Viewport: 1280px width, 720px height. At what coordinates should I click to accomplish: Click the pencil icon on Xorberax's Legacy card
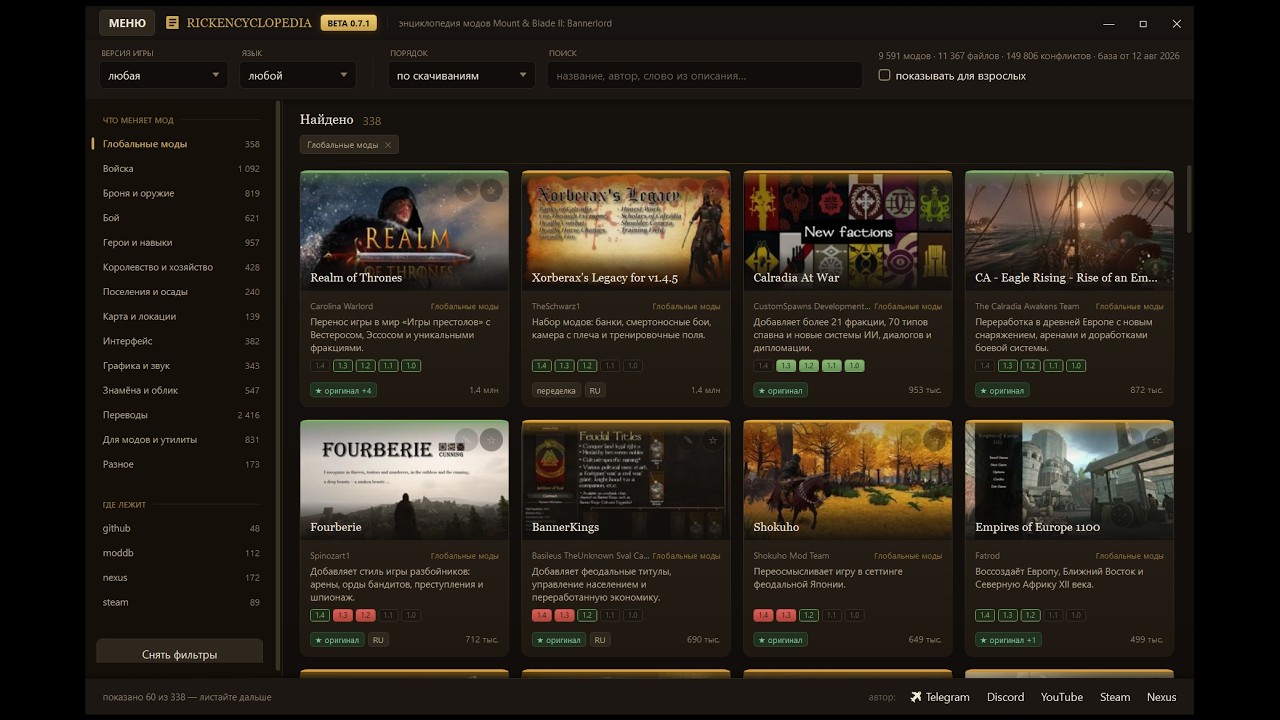(688, 189)
